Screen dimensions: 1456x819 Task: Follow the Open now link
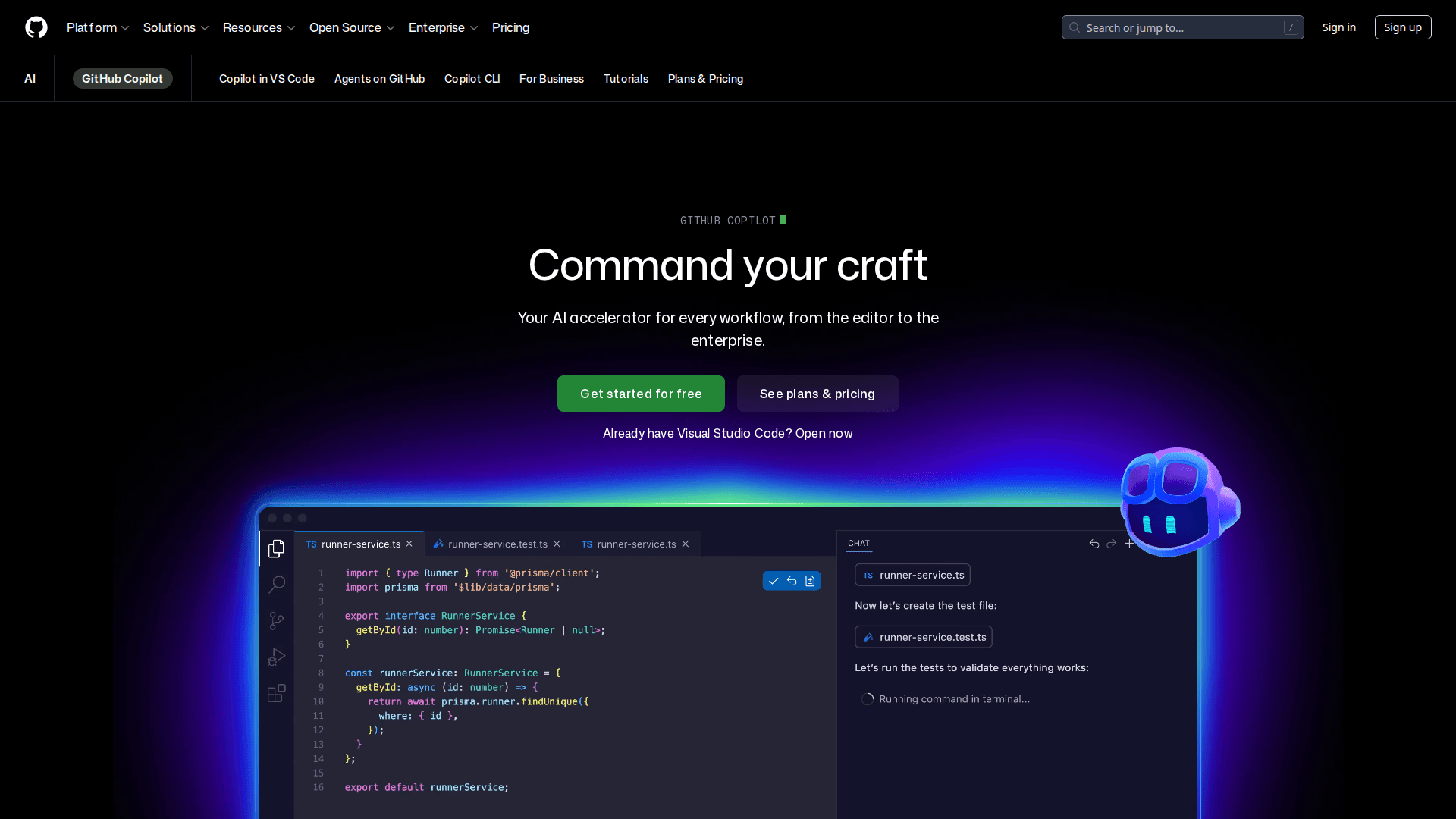pos(824,434)
